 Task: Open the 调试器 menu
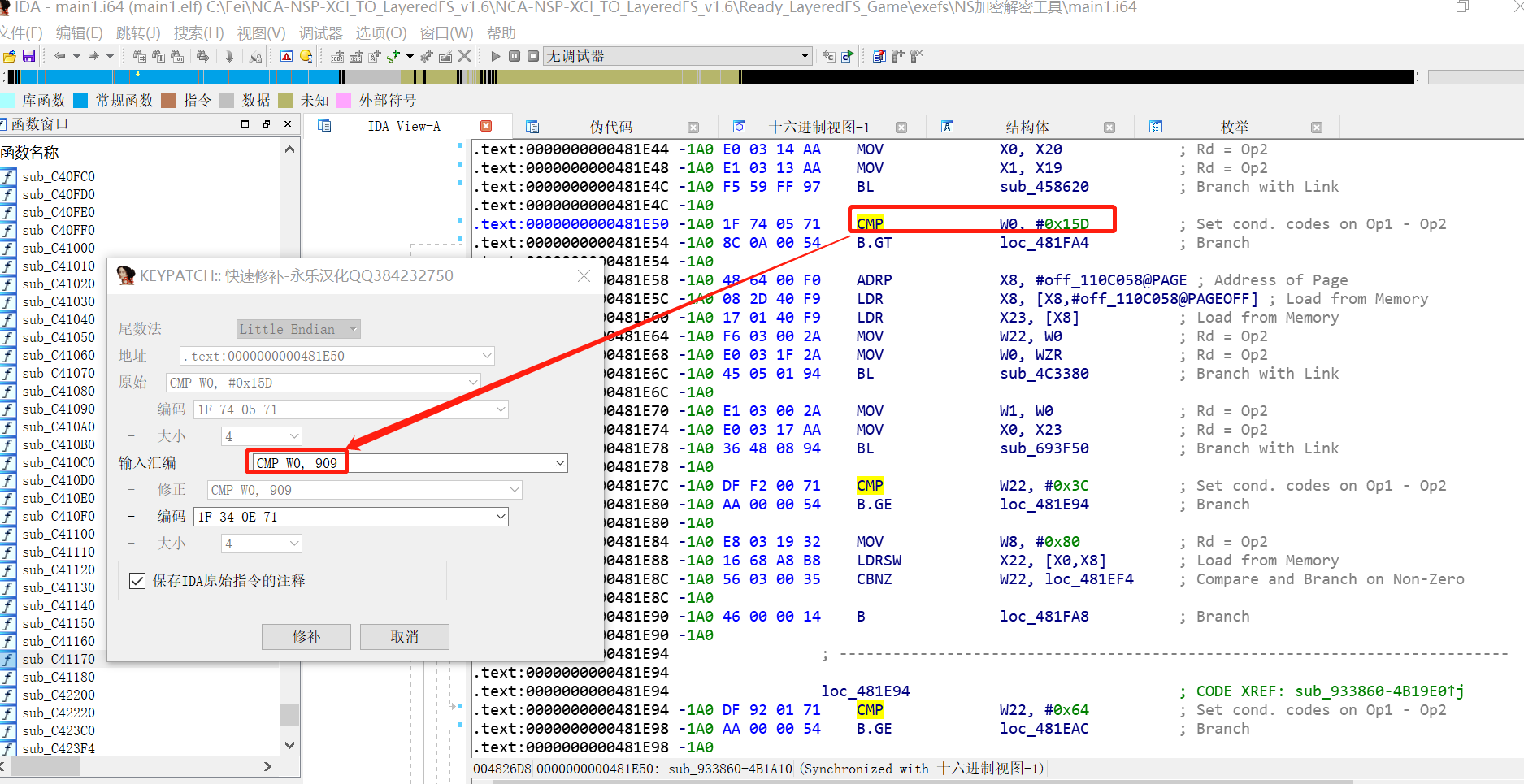(x=321, y=33)
